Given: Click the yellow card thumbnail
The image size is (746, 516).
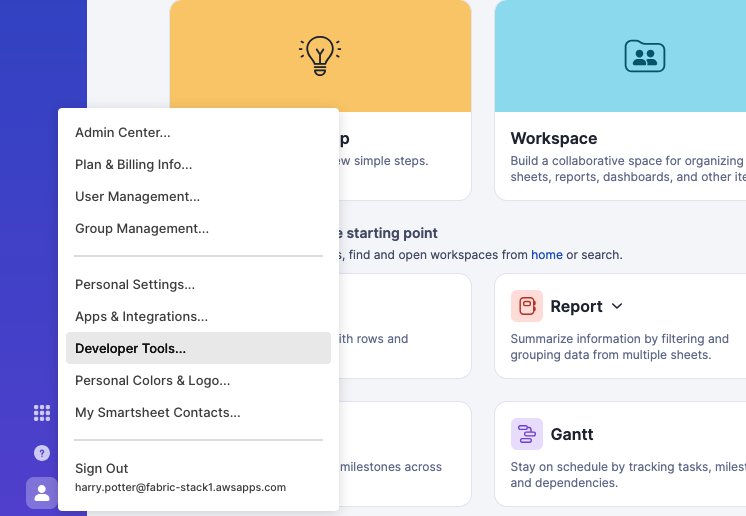Looking at the screenshot, I should pos(320,56).
